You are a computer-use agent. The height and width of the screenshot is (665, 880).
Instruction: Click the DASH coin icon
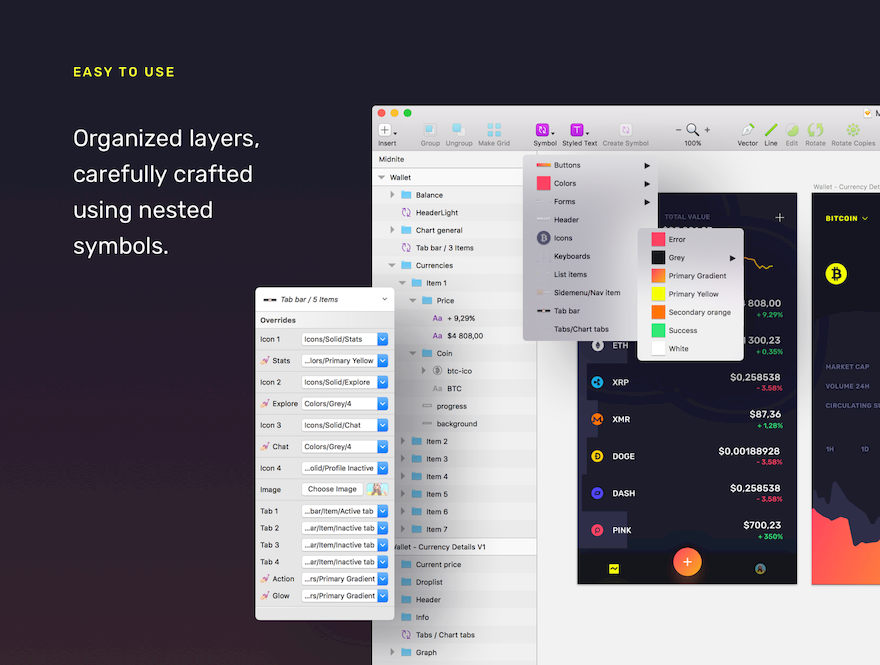597,493
